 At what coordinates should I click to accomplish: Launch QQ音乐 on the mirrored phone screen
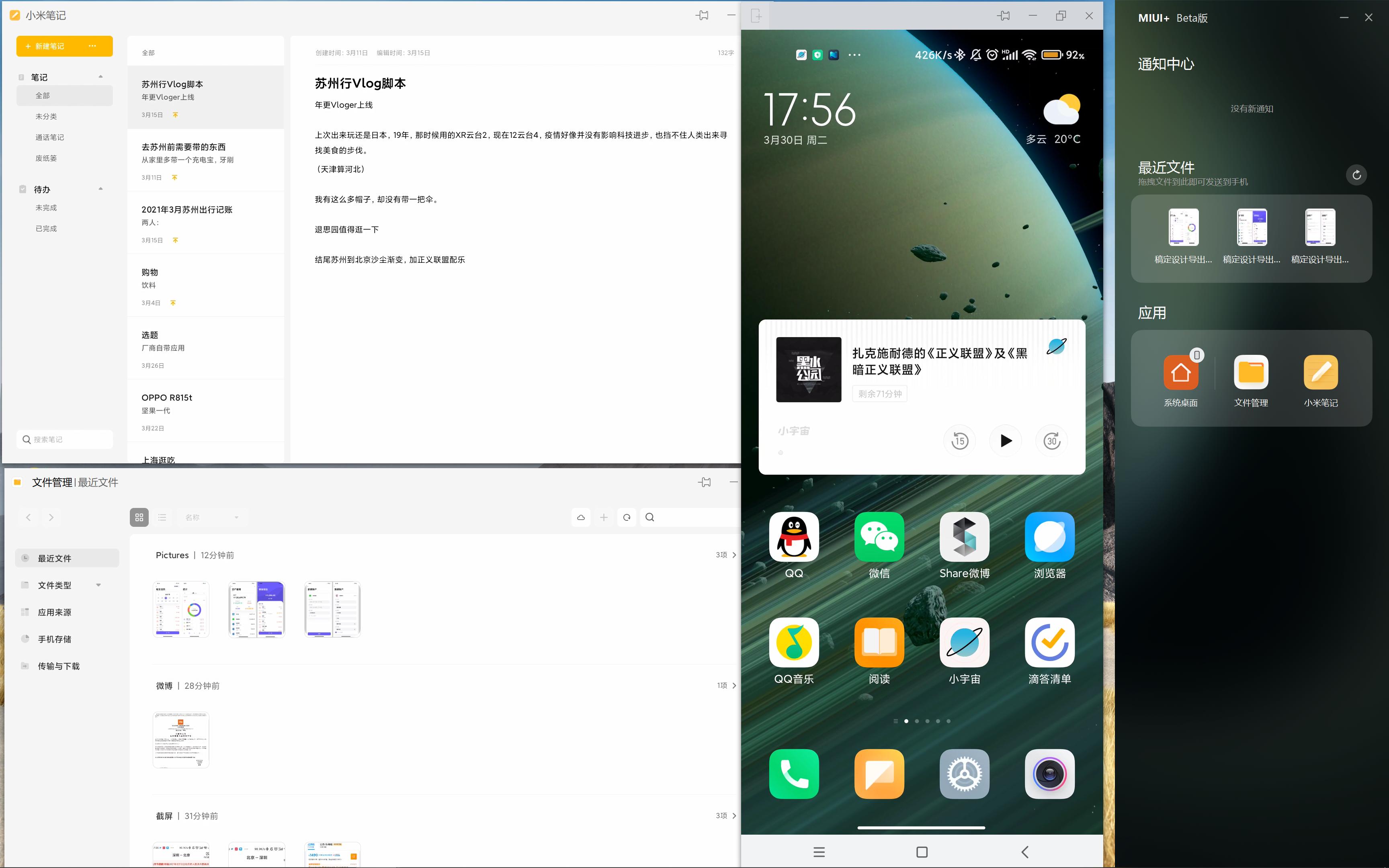pos(794,643)
